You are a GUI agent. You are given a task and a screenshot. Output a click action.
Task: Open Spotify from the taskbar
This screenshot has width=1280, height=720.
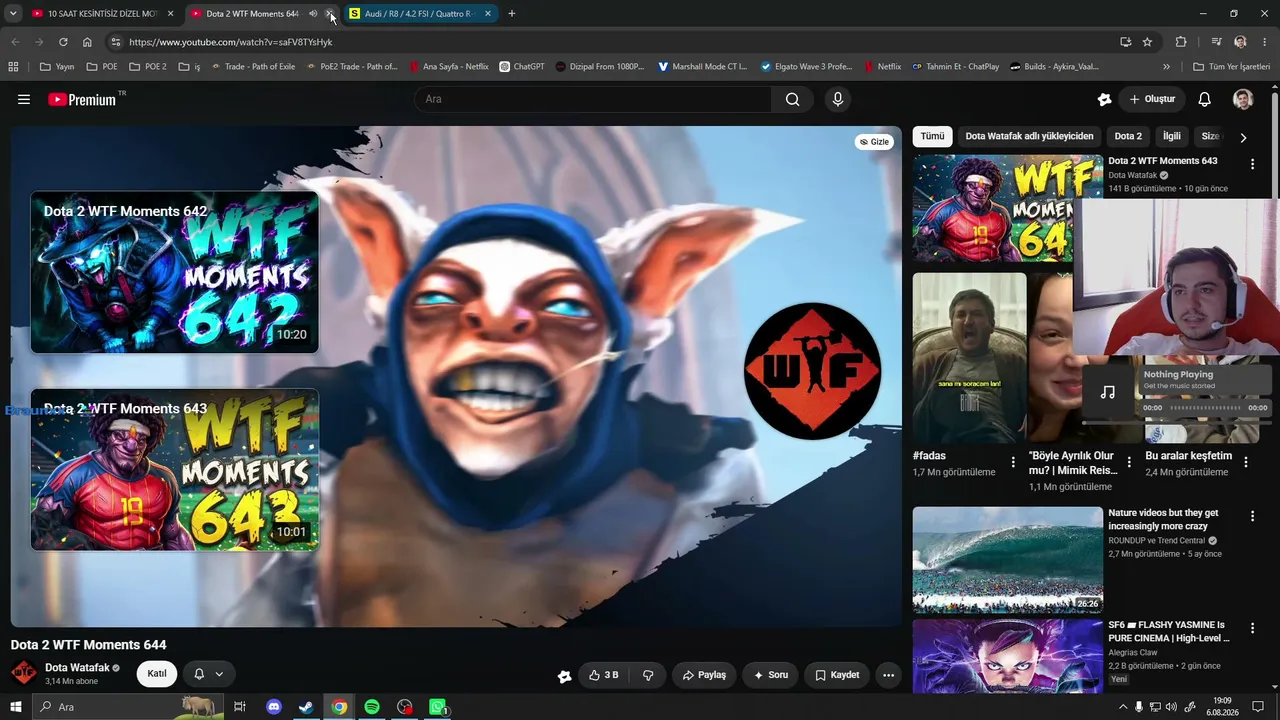pyautogui.click(x=372, y=707)
